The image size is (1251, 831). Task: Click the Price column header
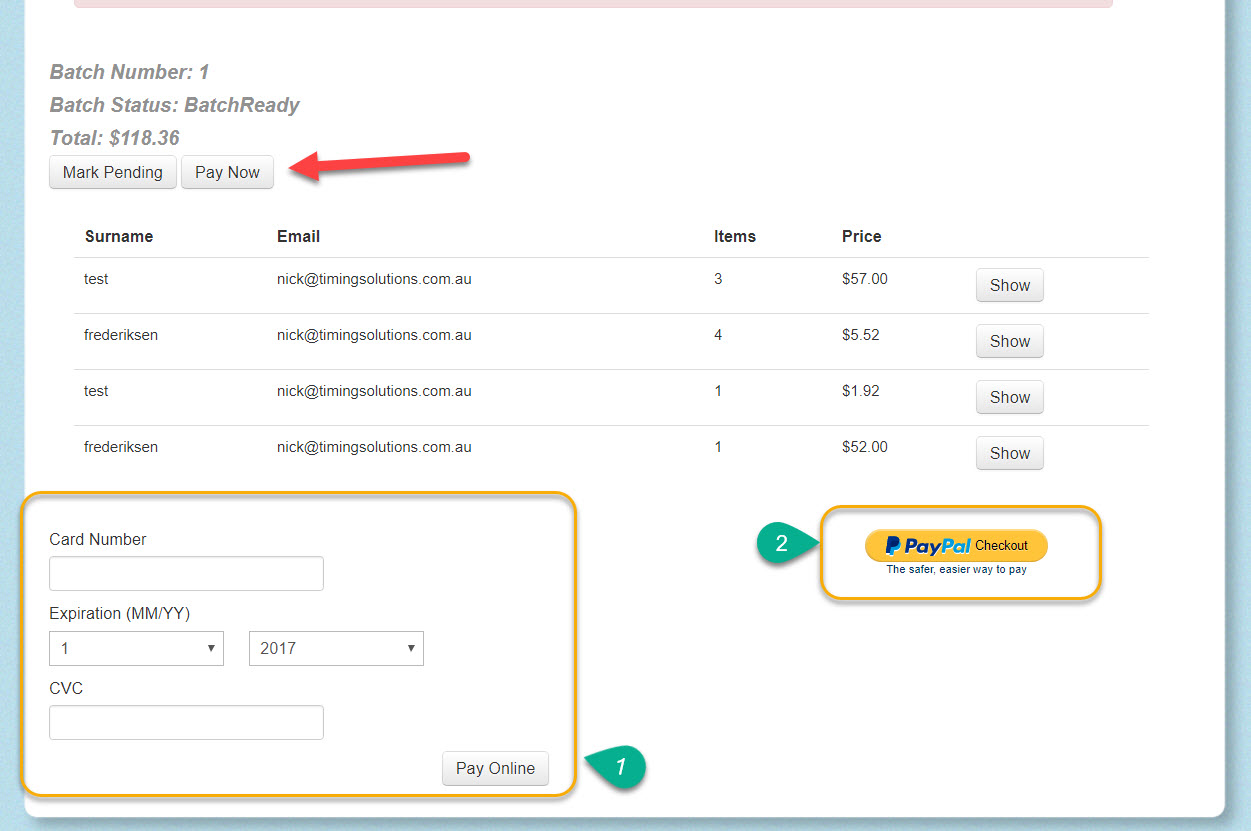(x=862, y=237)
